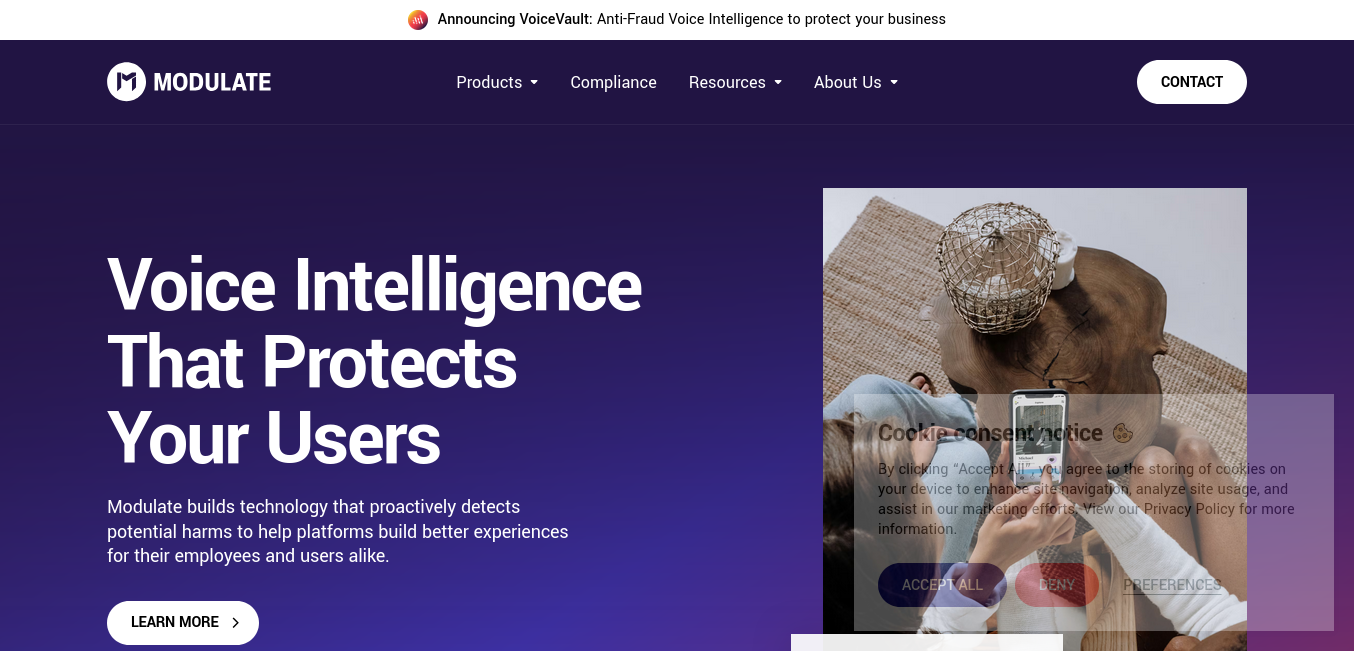Viewport: 1366px width, 651px height.
Task: Click the LEARN MORE button
Action: (183, 622)
